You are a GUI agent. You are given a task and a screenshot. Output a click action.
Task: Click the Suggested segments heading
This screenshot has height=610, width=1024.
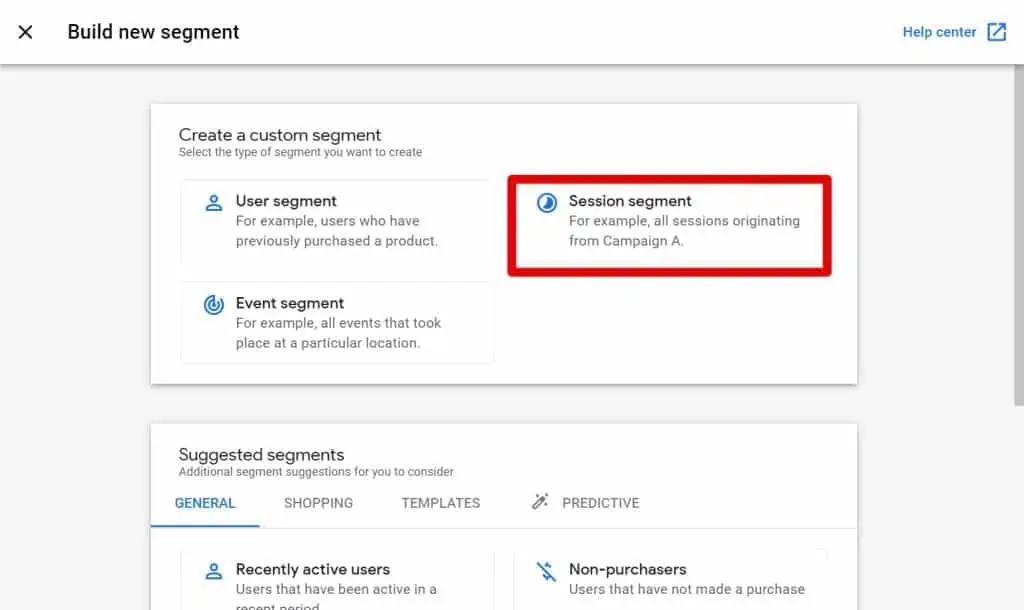coord(261,454)
